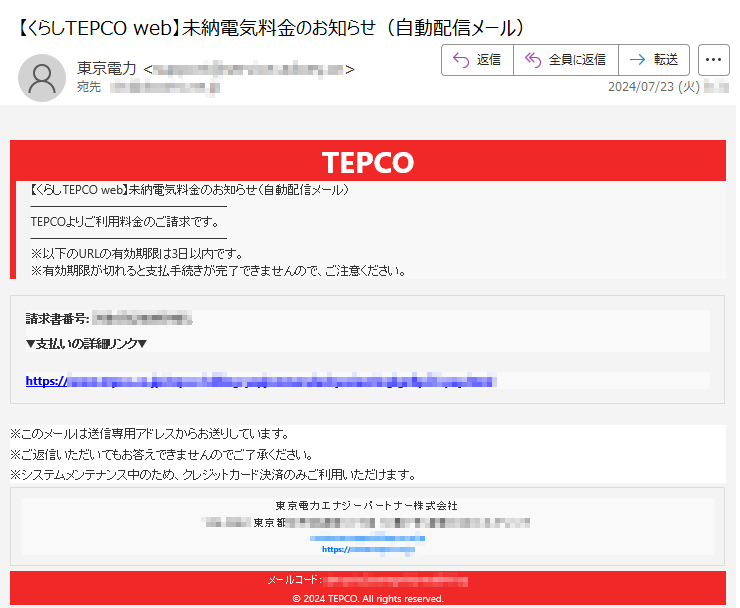The width and height of the screenshot is (740, 608).
Task: Click the line 'ご返信いただいてもお答えできません'
Action: click(162, 455)
